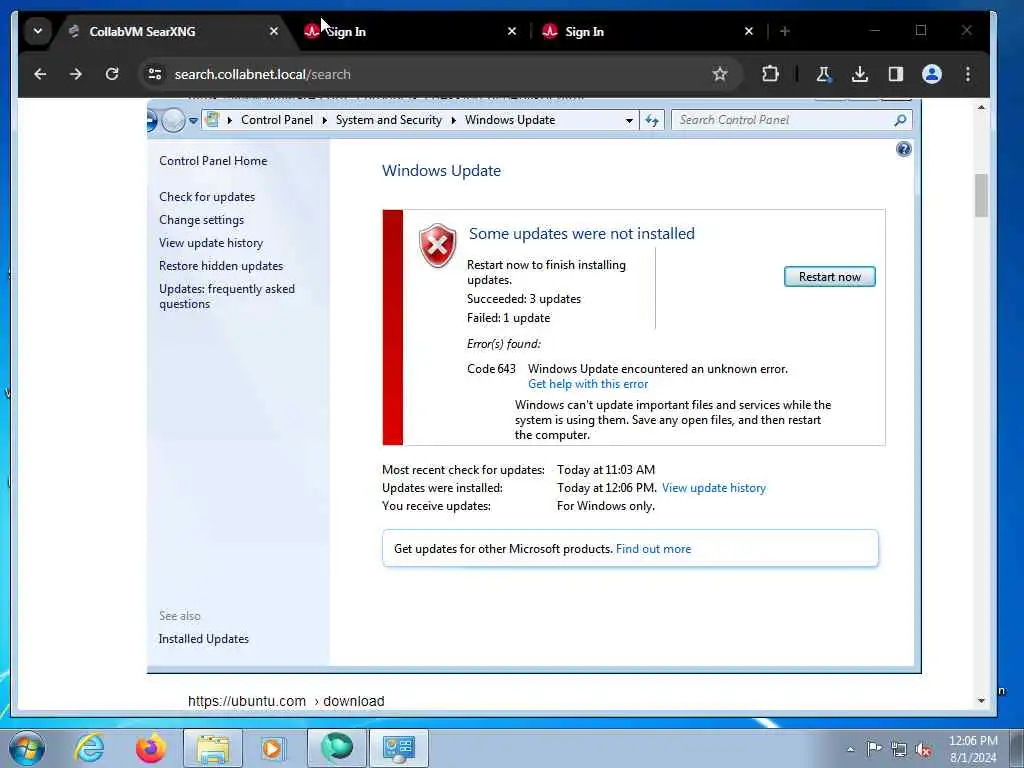Open the Downloads icon
This screenshot has width=1024, height=768.
pos(860,74)
